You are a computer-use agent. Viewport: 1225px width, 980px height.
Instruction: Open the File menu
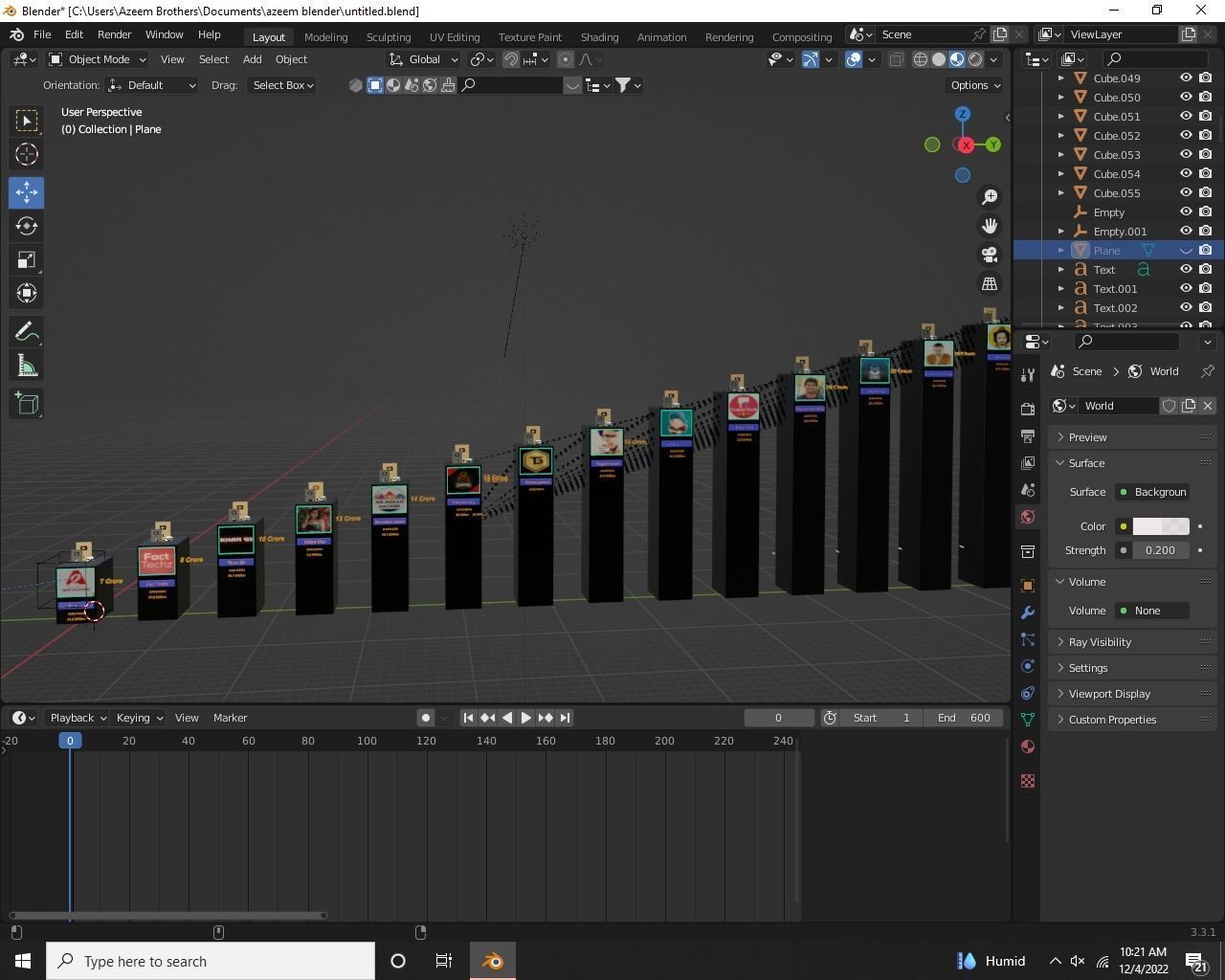(x=42, y=34)
